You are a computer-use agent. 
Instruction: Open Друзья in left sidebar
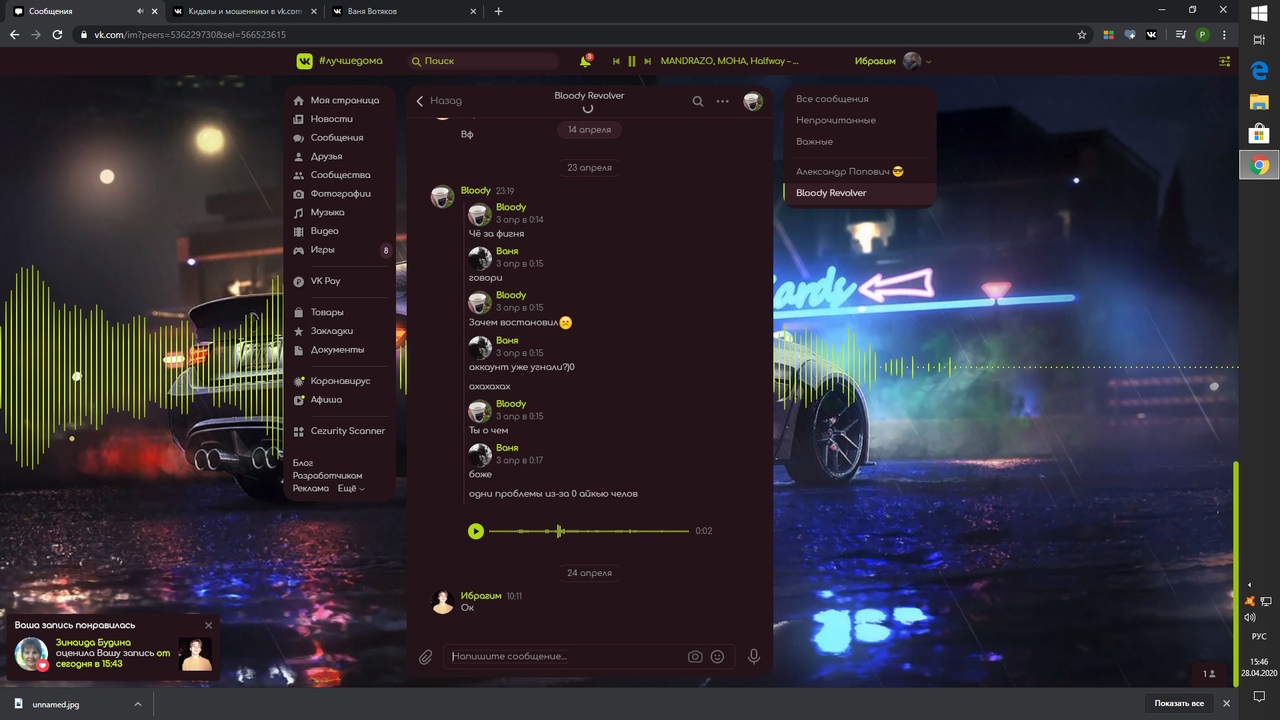click(326, 157)
